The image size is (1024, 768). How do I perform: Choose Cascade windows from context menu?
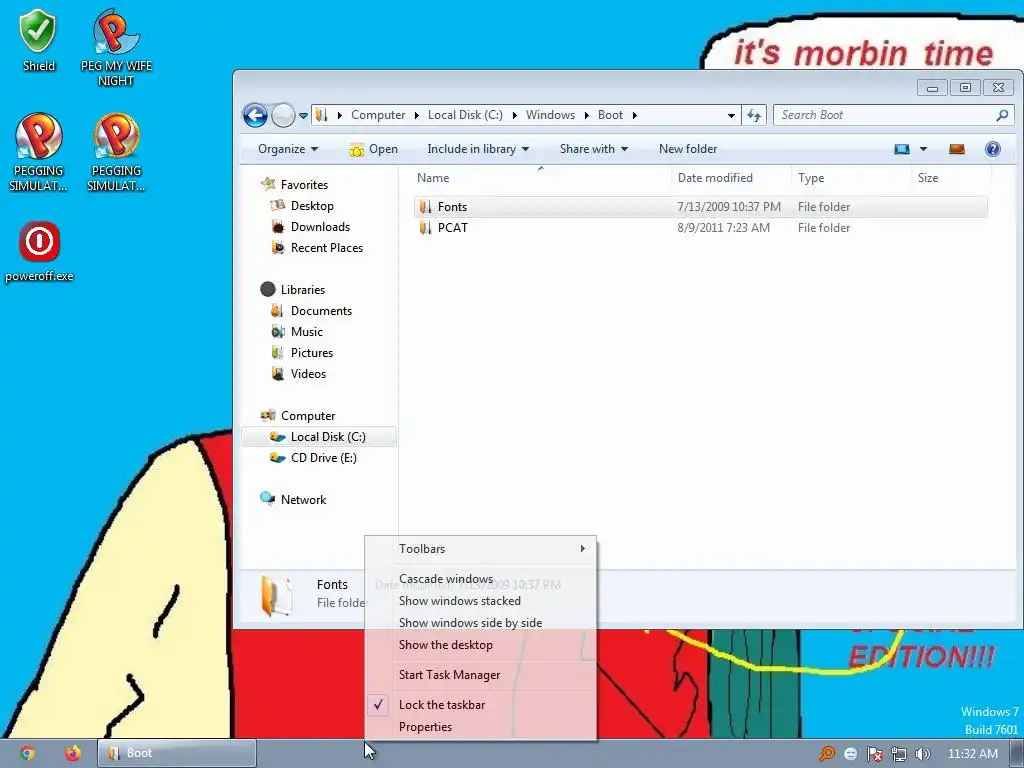[481, 579]
